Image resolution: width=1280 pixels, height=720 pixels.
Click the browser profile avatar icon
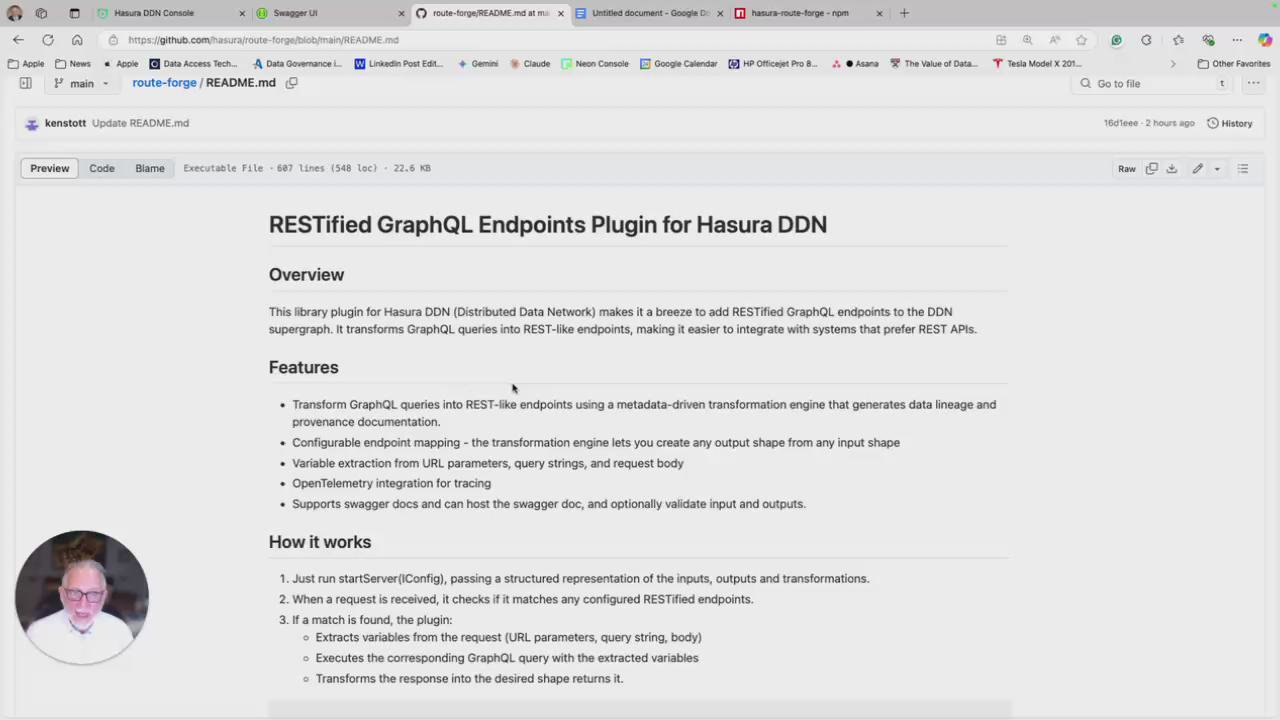(14, 13)
